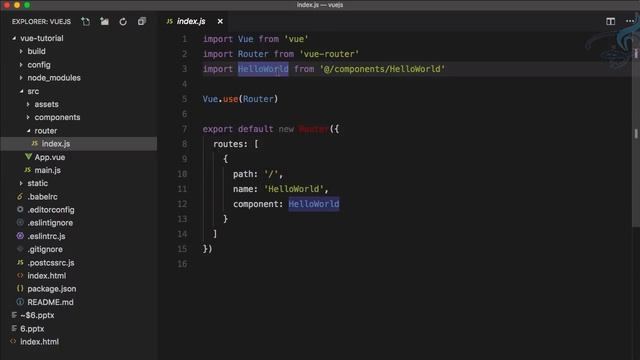Click the file icon beside 6.pptx
This screenshot has width=640, height=360.
[14, 328]
